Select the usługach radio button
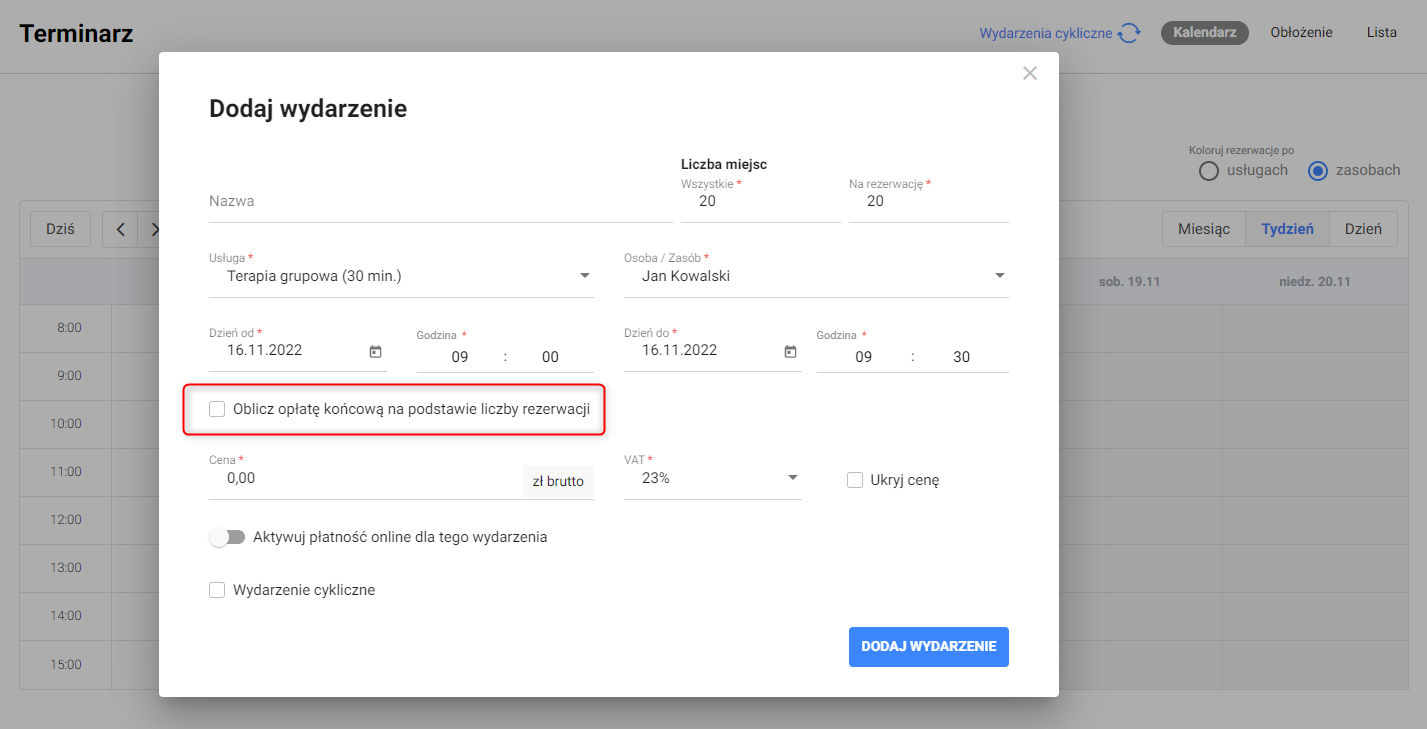This screenshot has height=729, width=1427. (1209, 171)
